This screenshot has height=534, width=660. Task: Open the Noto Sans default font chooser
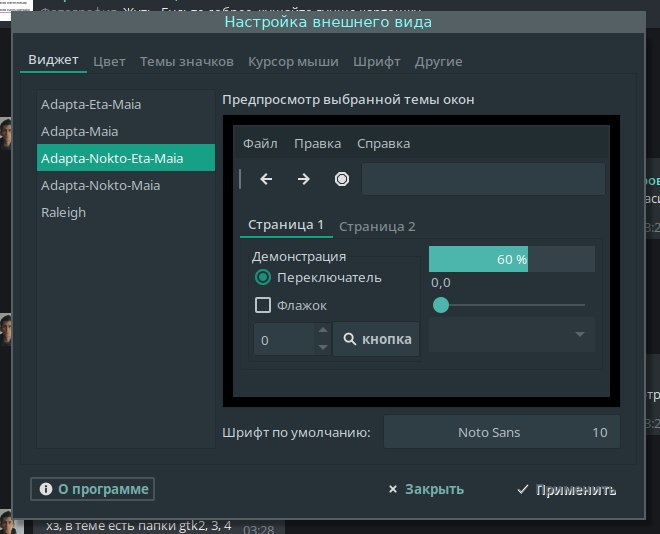pyautogui.click(x=502, y=433)
